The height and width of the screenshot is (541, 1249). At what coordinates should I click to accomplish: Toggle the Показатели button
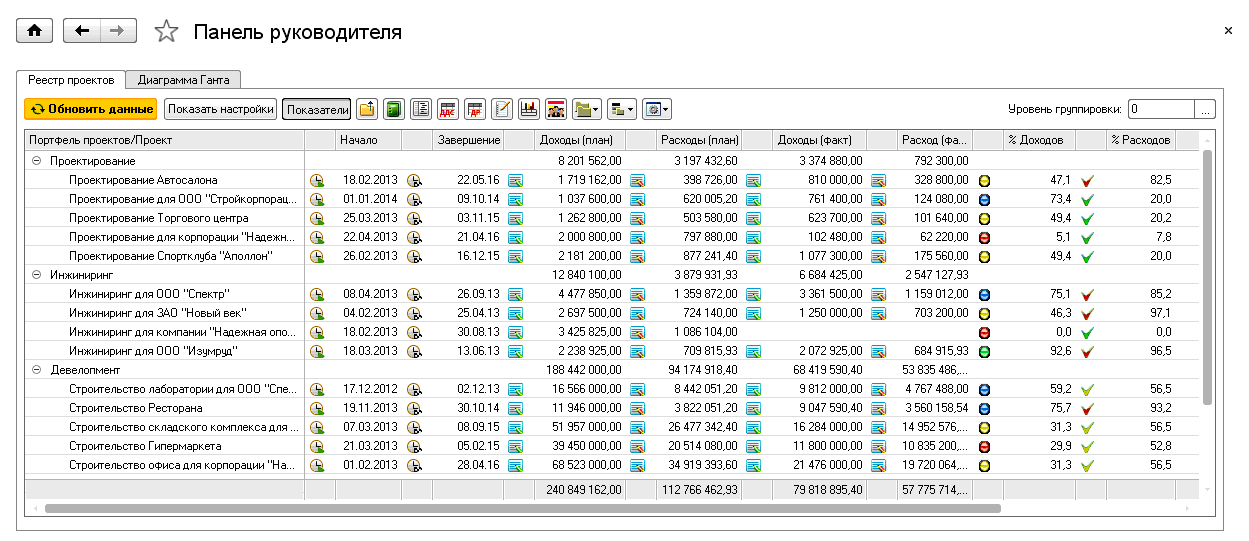coord(317,109)
